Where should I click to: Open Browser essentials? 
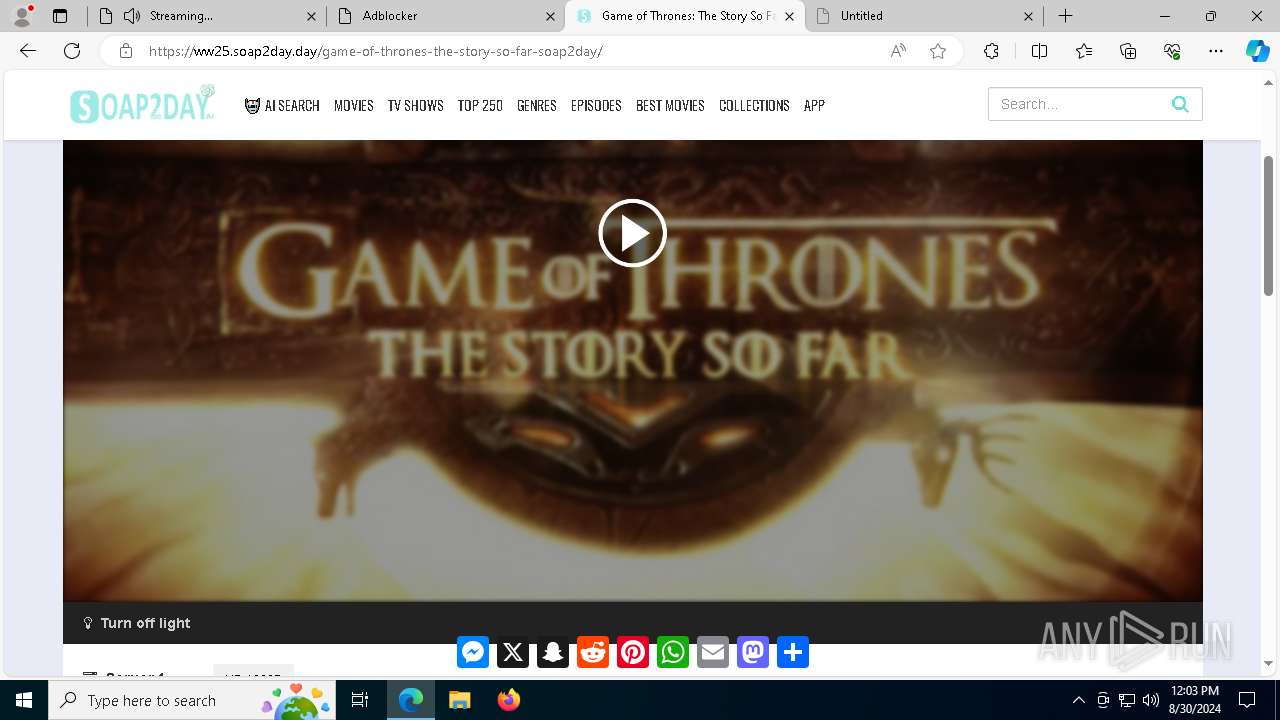point(1172,51)
